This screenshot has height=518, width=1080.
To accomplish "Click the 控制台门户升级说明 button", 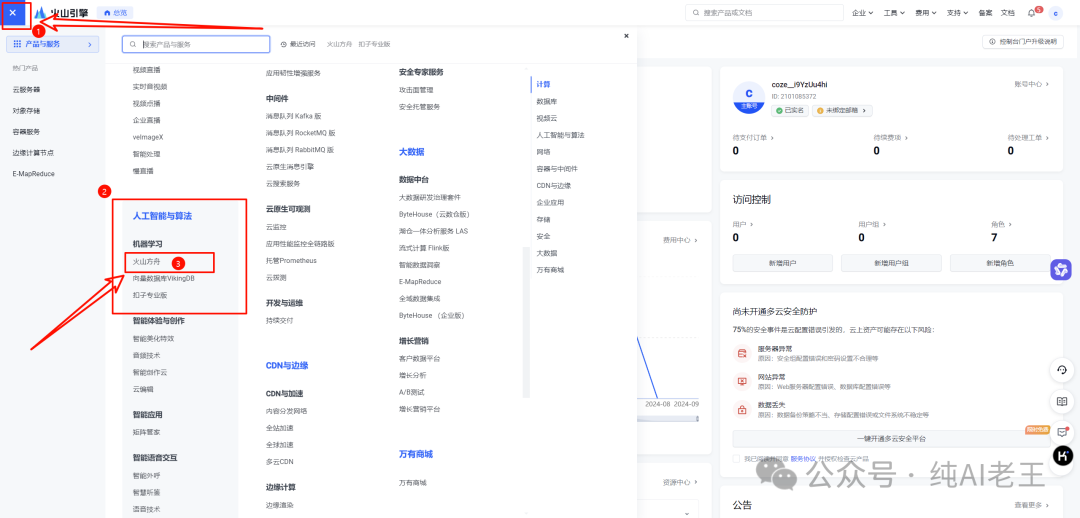I will 1022,41.
